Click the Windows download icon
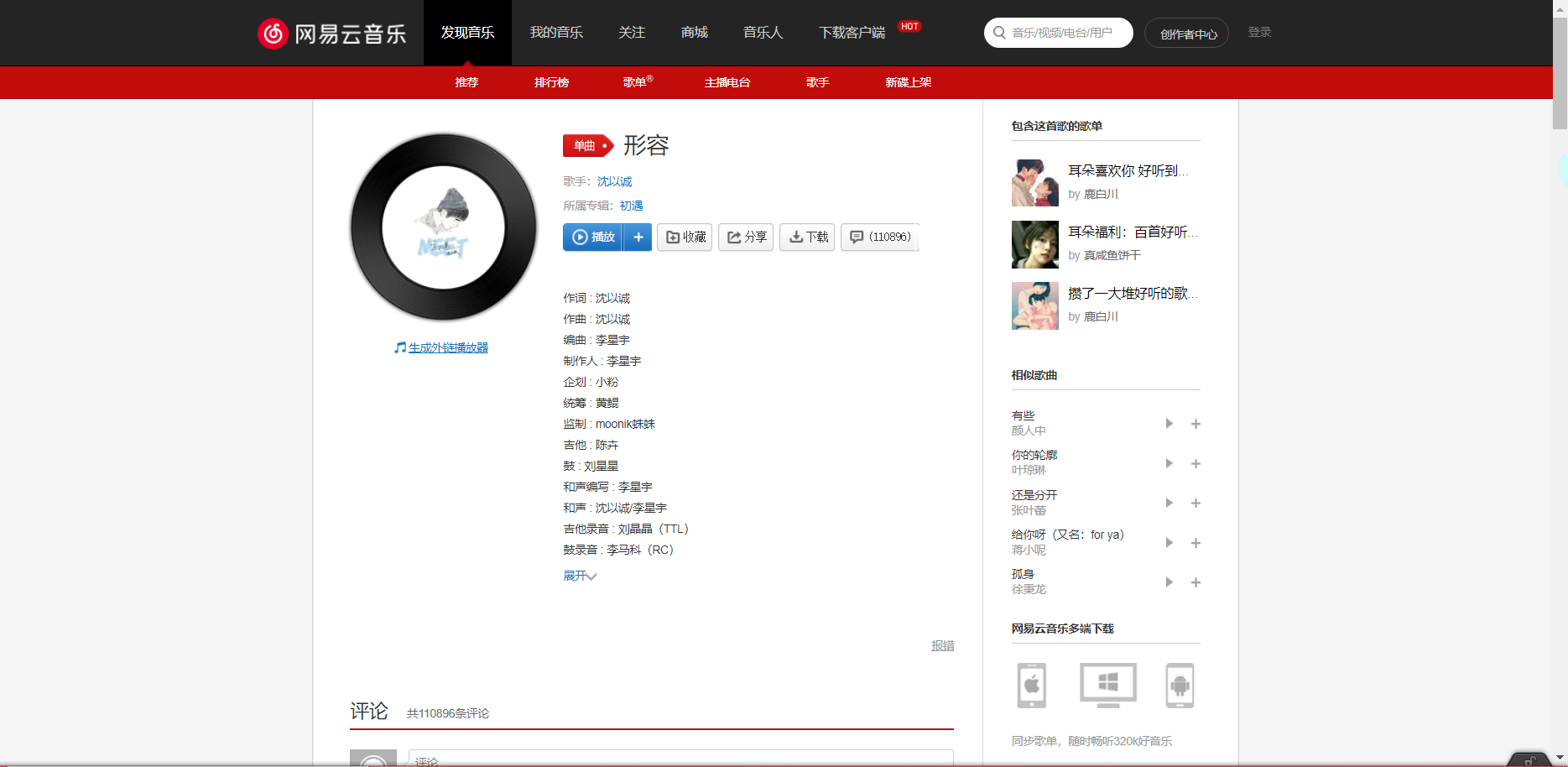Screen dimensions: 1568x767 coord(1107,685)
